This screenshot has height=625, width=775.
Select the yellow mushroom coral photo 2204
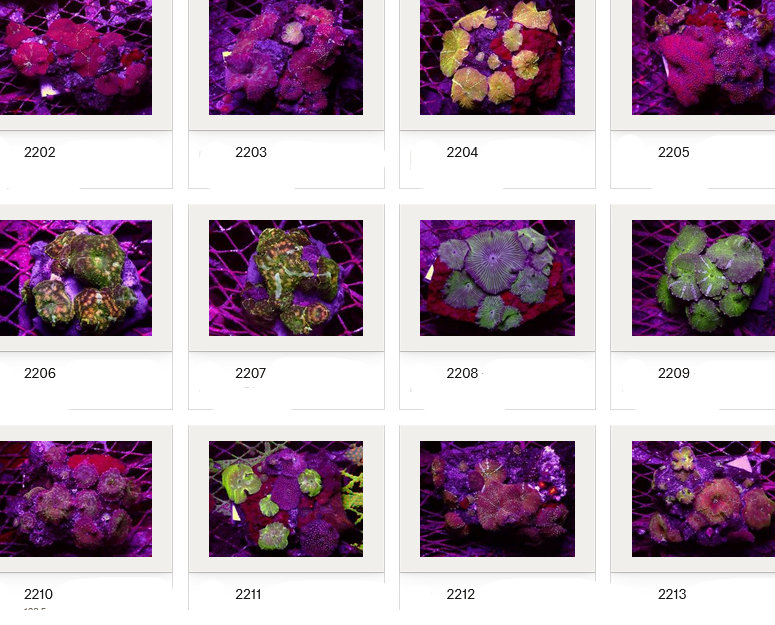click(x=497, y=57)
